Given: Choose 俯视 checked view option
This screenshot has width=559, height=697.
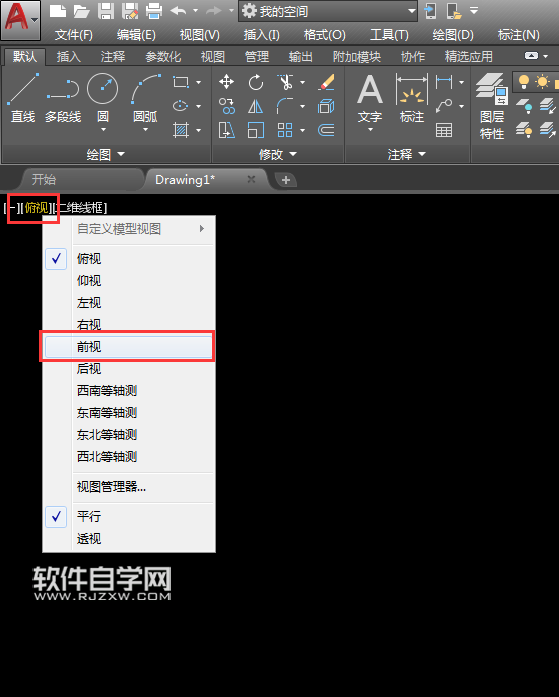Looking at the screenshot, I should click(129, 259).
